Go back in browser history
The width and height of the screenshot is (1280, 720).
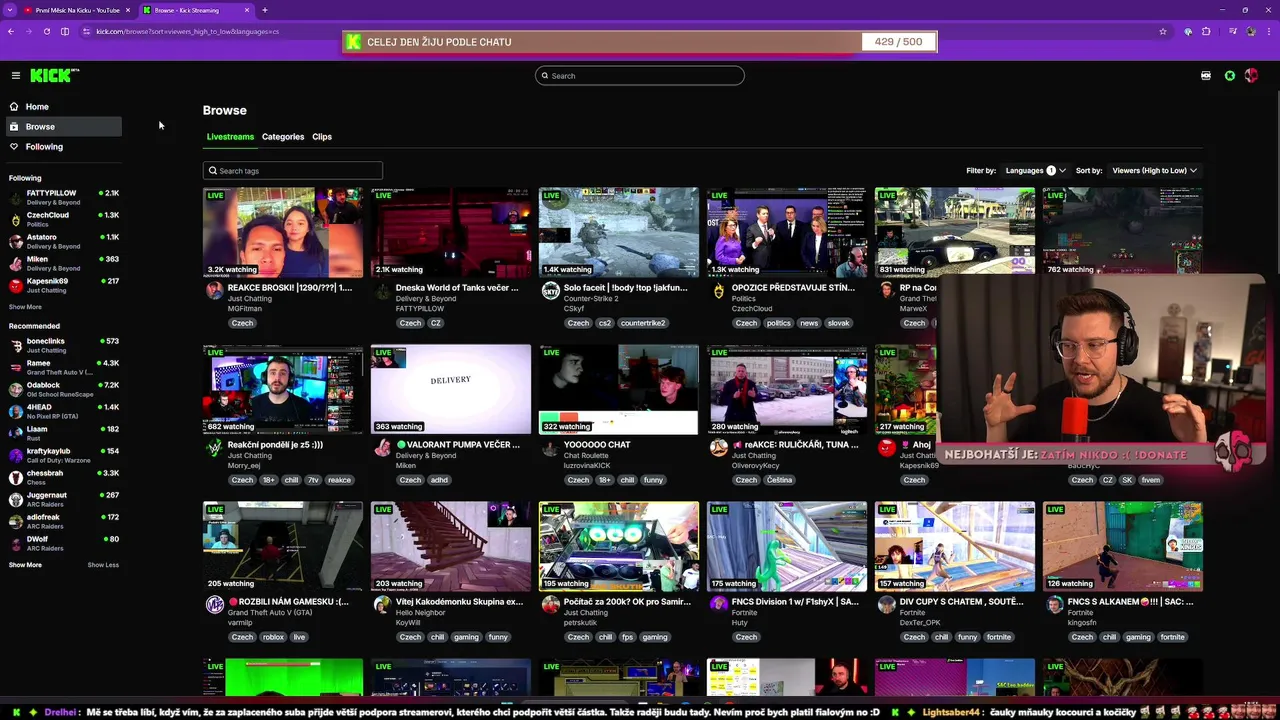[x=10, y=31]
